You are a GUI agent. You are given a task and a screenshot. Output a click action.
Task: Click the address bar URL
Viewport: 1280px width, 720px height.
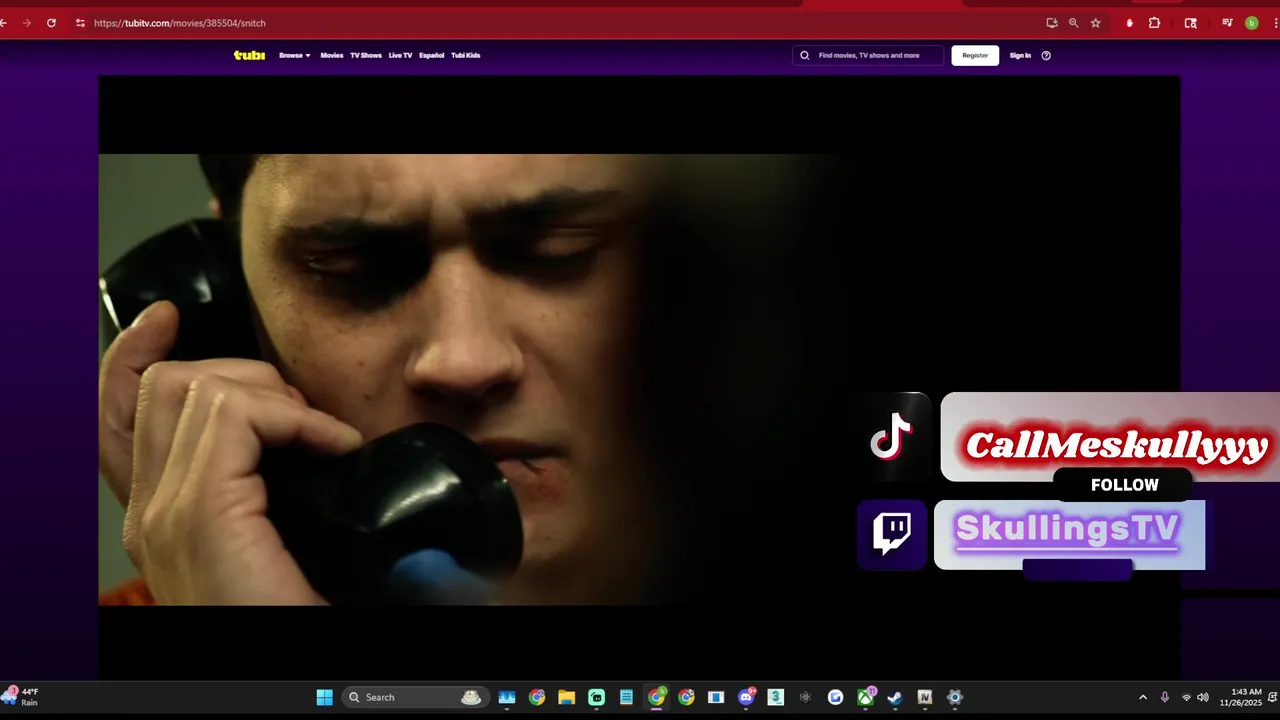(x=180, y=23)
